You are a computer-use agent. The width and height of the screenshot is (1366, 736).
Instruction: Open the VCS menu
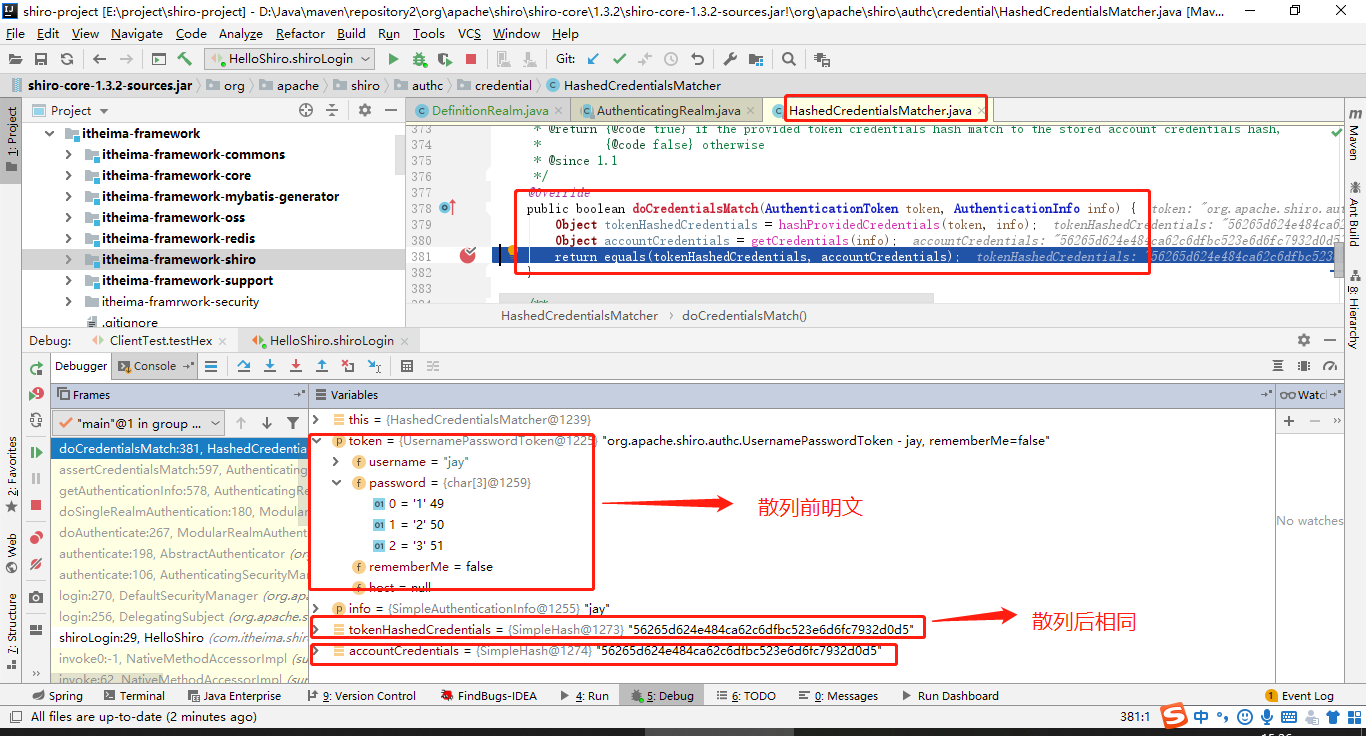tap(469, 33)
